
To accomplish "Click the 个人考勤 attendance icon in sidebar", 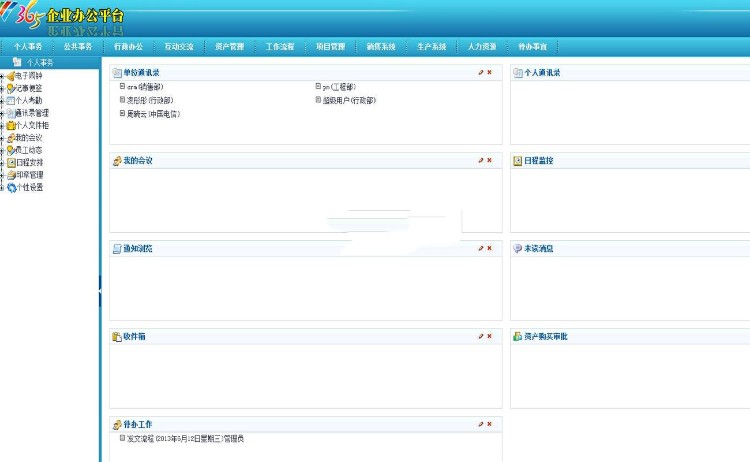I will tap(11, 101).
